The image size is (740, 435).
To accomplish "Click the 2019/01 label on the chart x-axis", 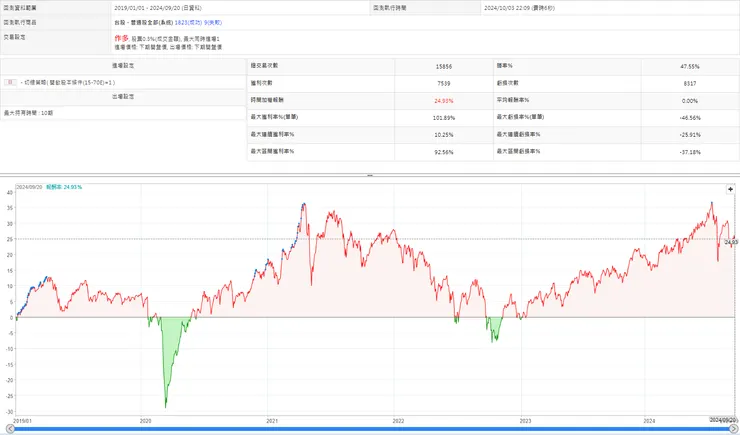I will [x=22, y=420].
